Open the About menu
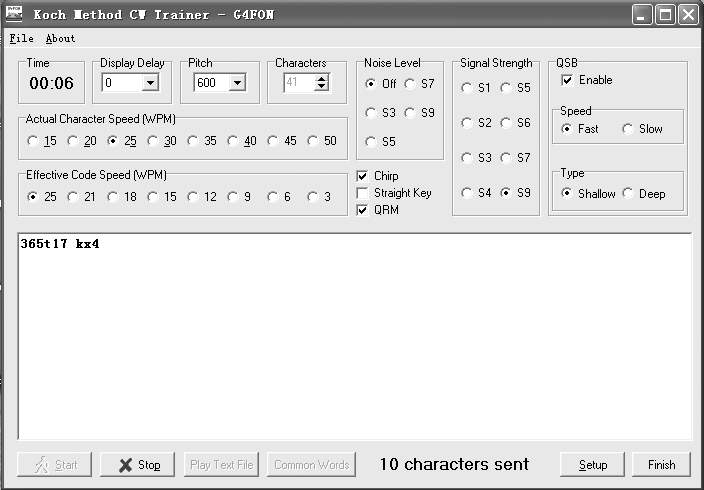 coord(60,39)
